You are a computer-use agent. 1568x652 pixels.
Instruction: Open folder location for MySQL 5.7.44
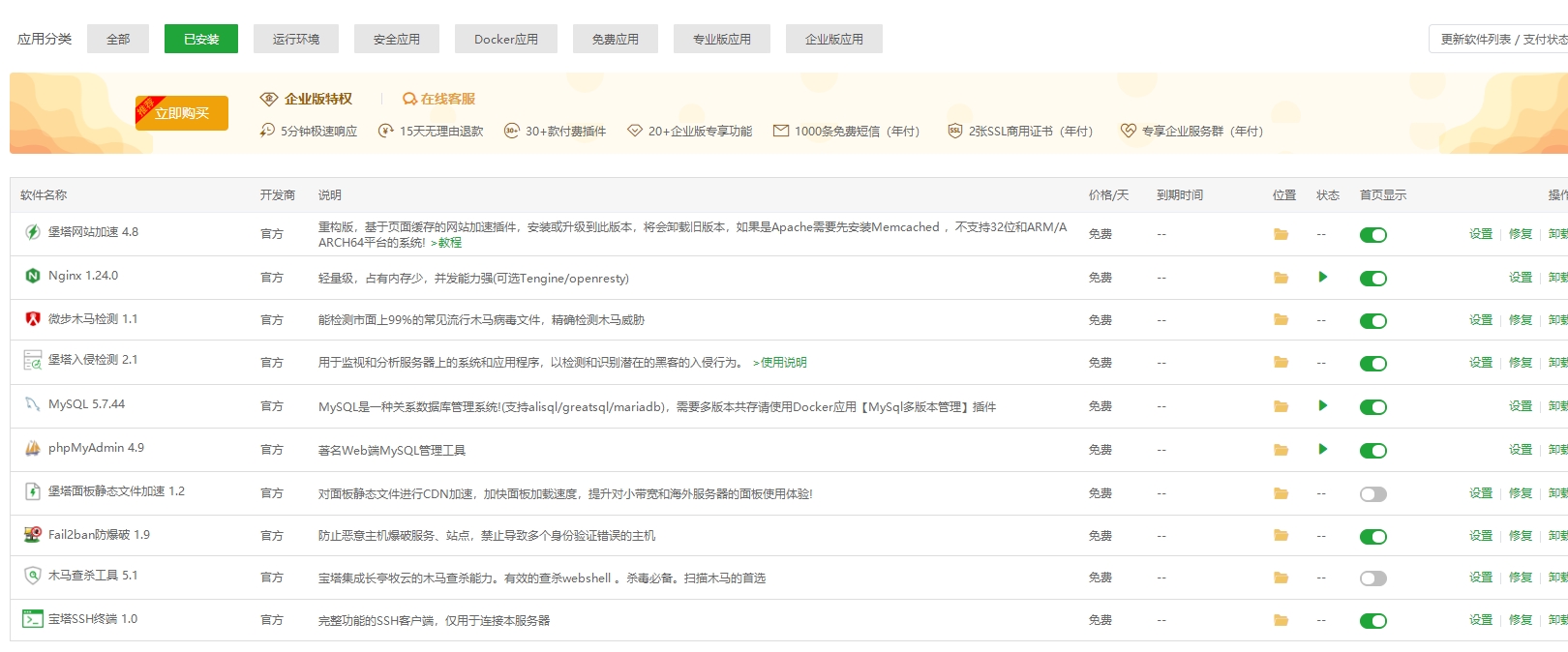click(1281, 406)
